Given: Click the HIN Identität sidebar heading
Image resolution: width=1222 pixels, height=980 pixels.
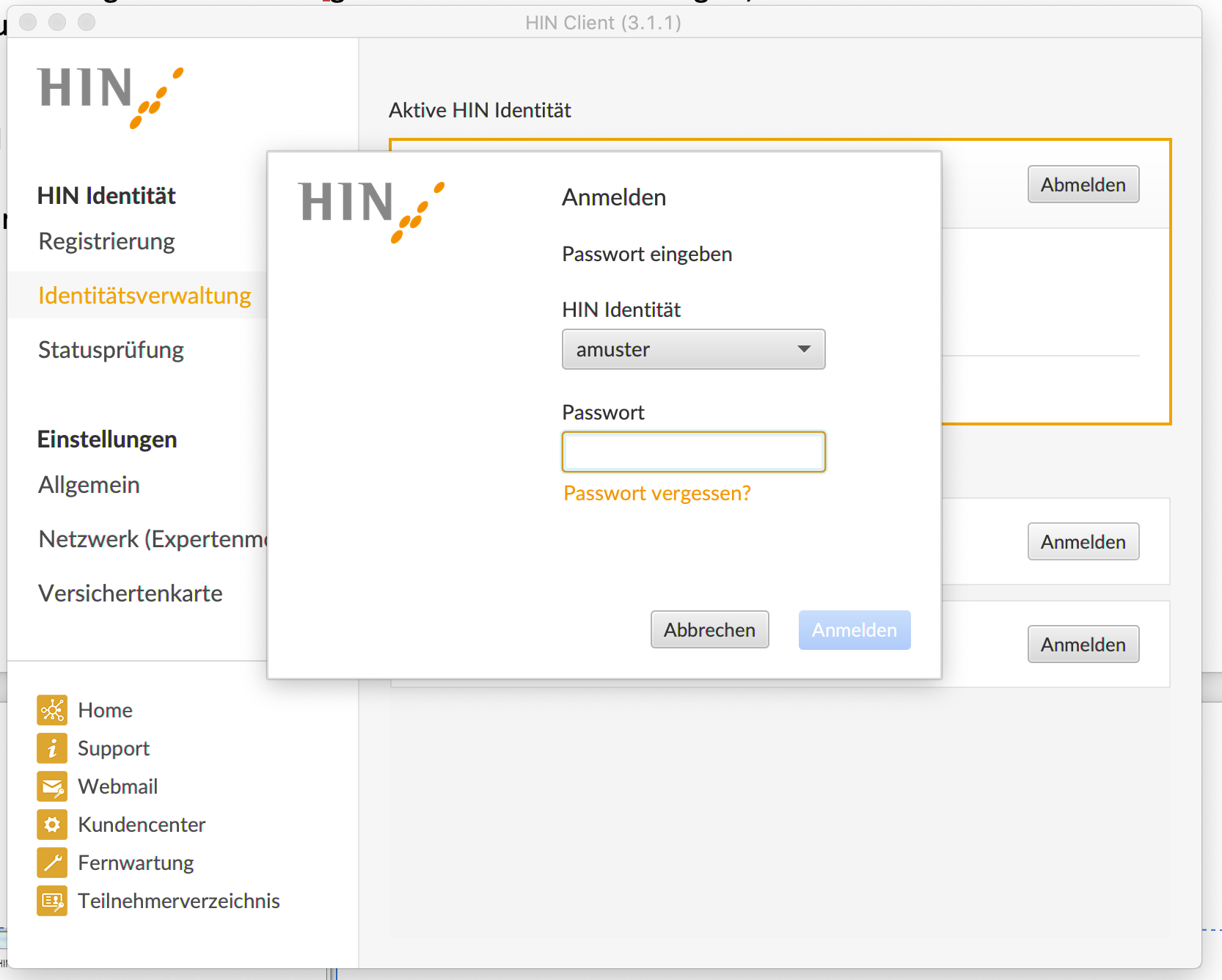Looking at the screenshot, I should pos(106,196).
